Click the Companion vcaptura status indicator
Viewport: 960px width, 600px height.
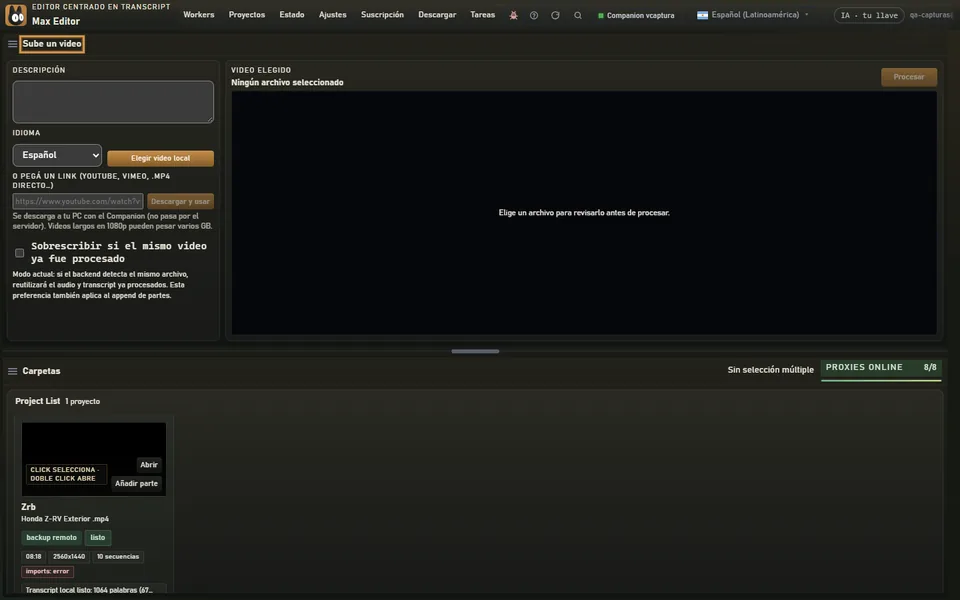[x=636, y=15]
